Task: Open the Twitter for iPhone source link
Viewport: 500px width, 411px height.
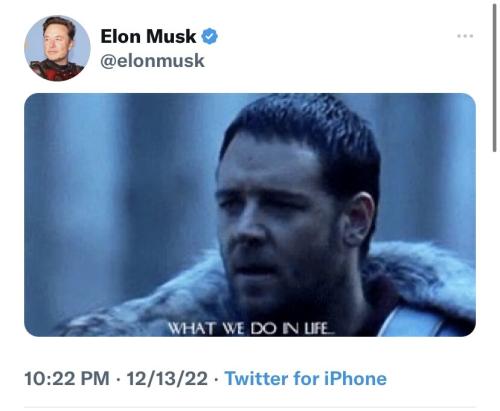Action: point(306,379)
